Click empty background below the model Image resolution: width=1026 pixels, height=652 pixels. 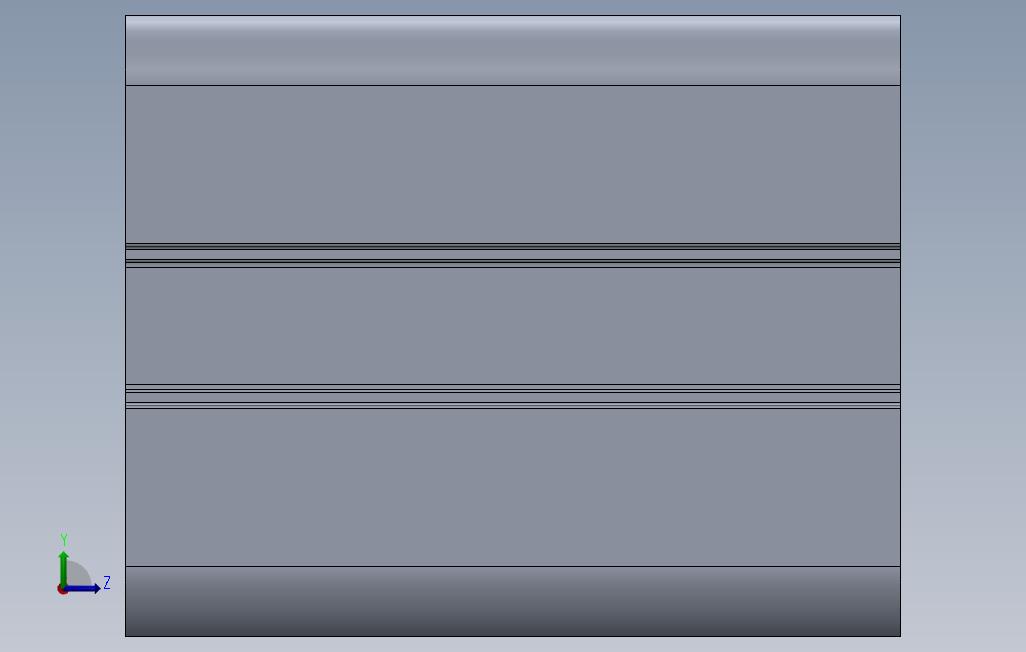513,644
